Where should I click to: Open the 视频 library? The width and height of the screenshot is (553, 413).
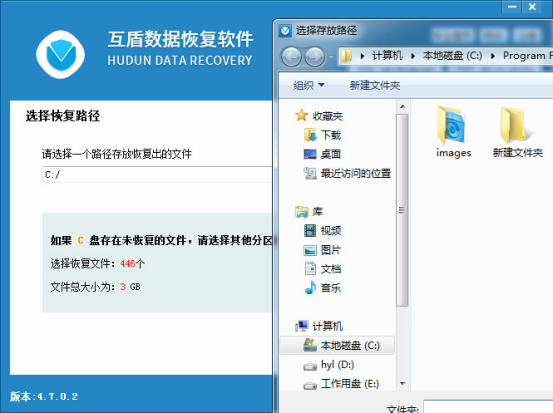pyautogui.click(x=330, y=231)
